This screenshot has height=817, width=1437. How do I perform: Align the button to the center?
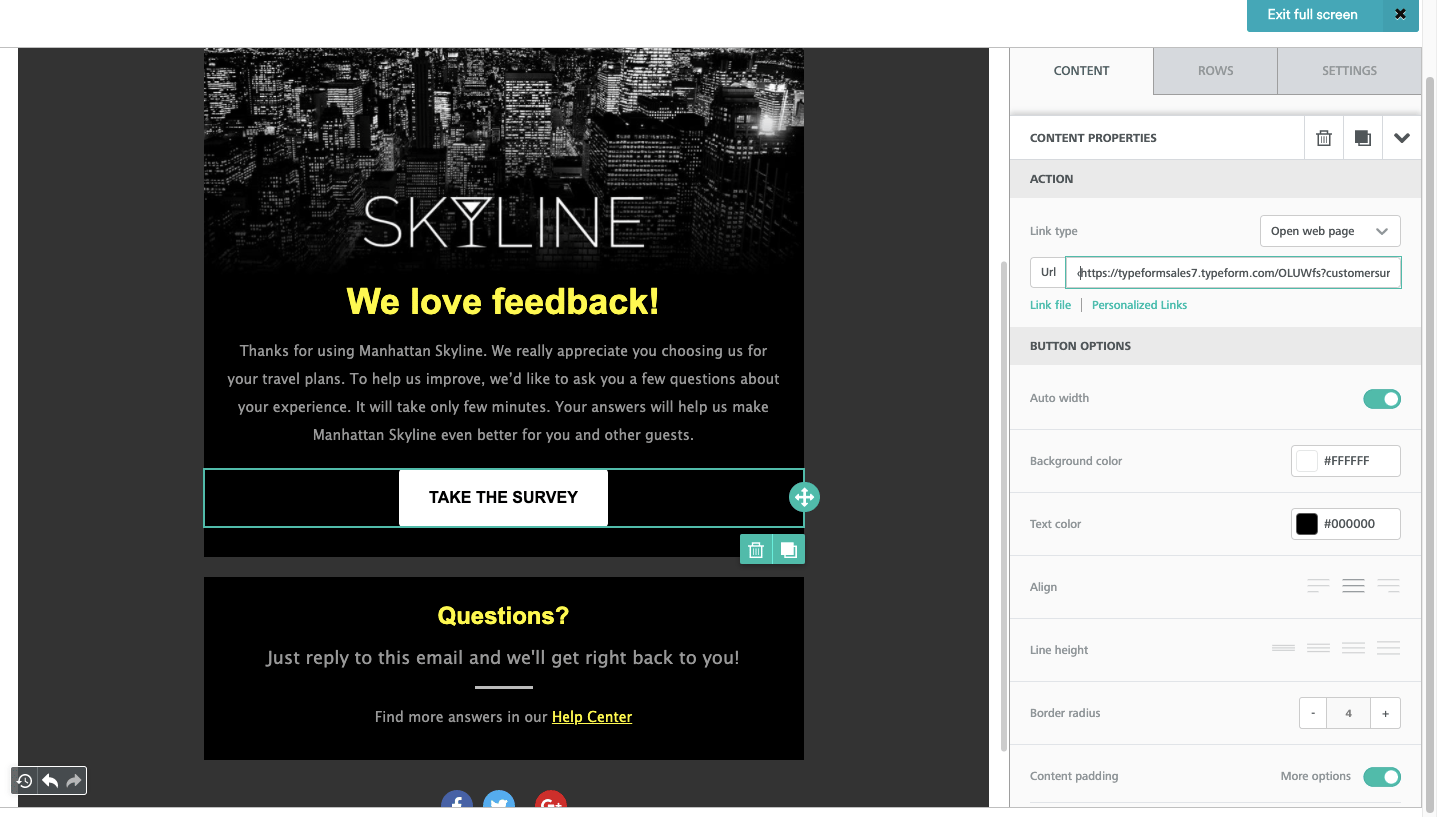pos(1354,586)
